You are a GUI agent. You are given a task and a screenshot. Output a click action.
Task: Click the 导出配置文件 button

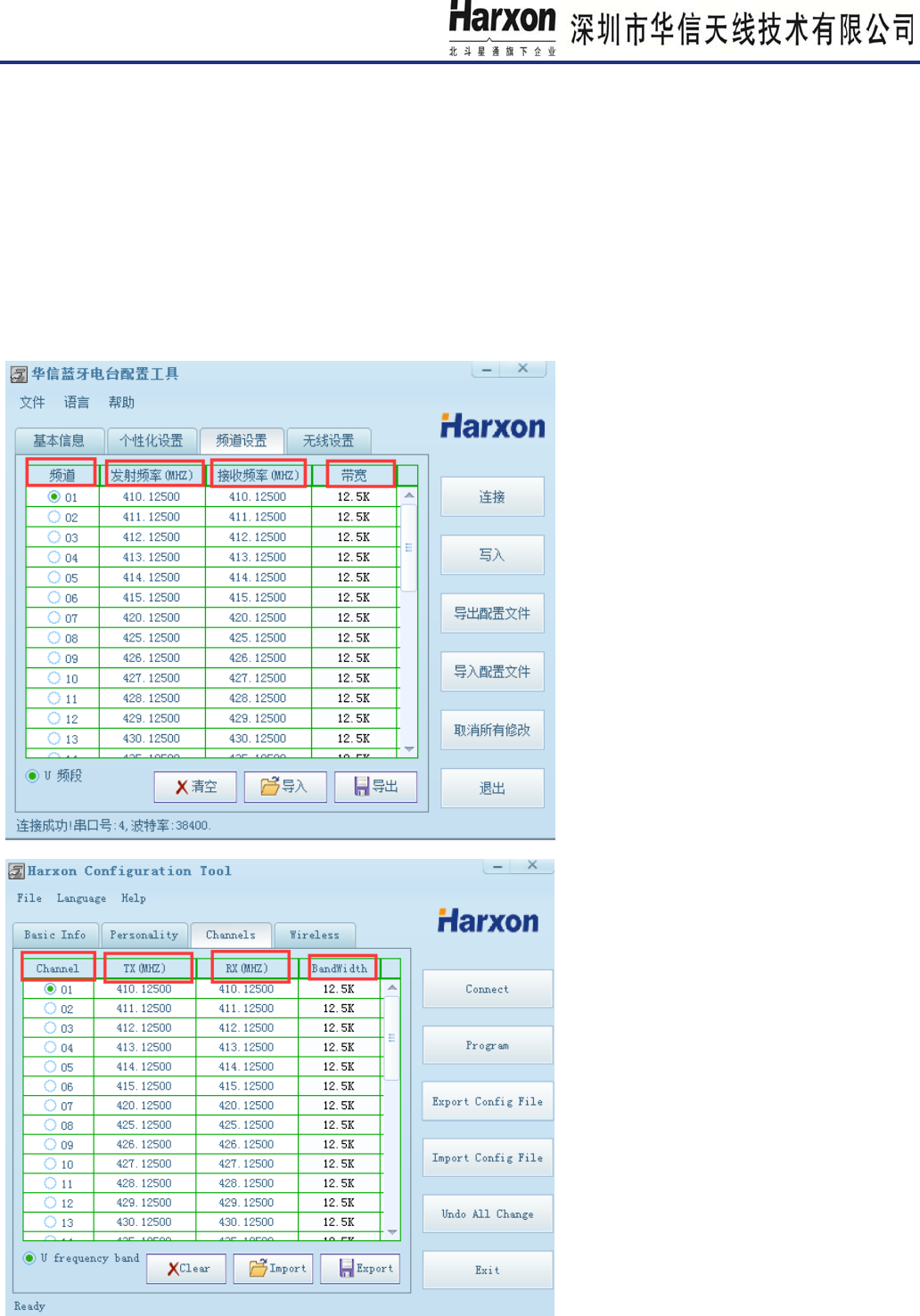(x=492, y=613)
